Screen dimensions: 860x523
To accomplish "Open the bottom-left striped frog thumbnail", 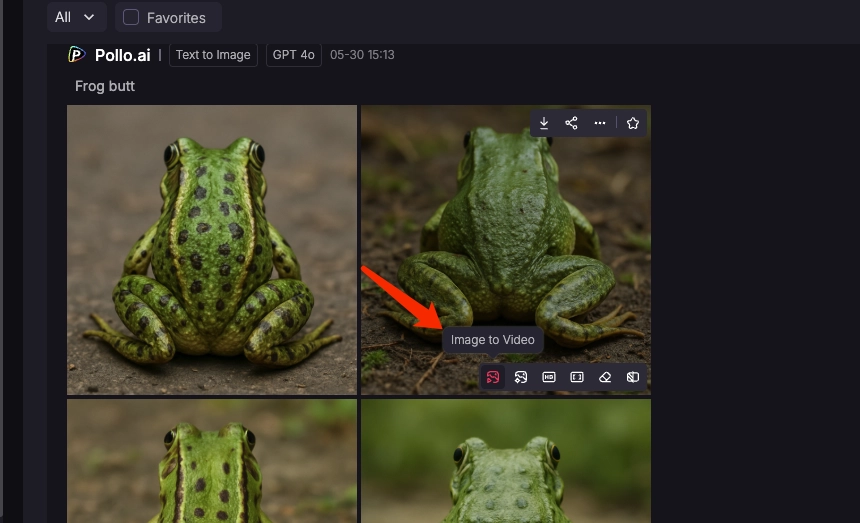I will click(x=212, y=461).
